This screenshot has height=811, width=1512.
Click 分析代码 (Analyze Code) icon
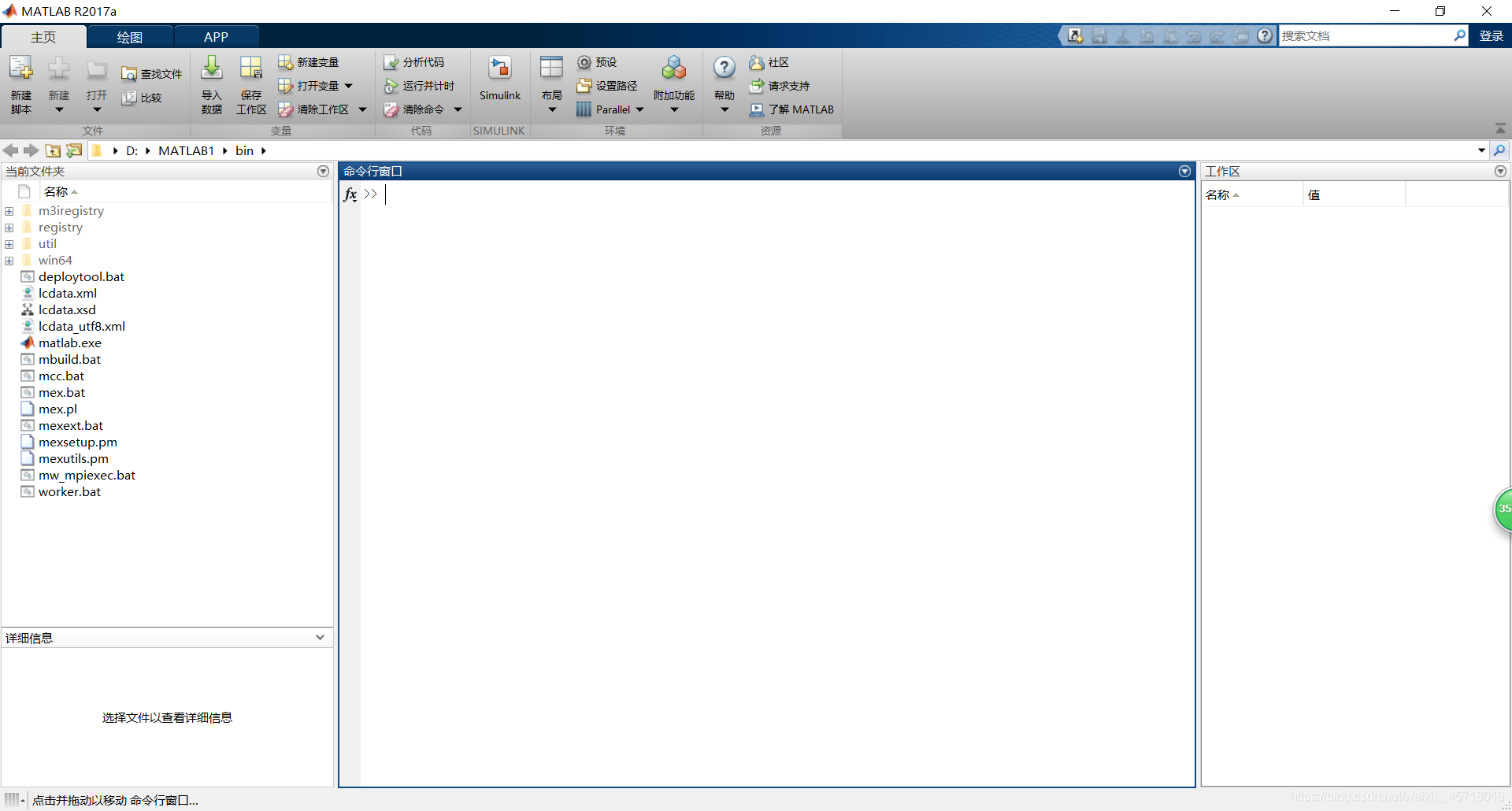coord(391,62)
